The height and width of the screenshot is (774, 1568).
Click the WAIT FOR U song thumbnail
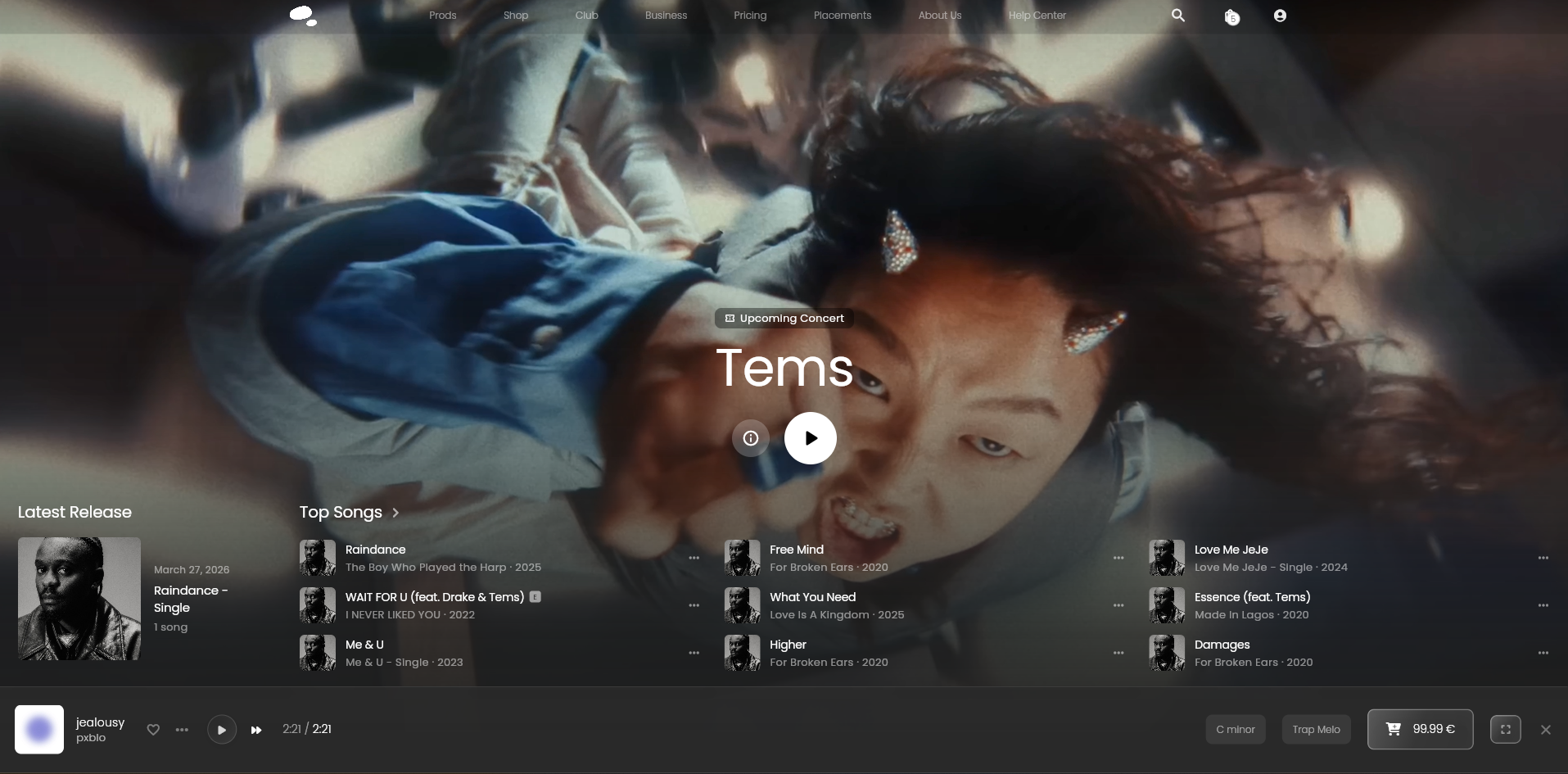click(x=318, y=605)
